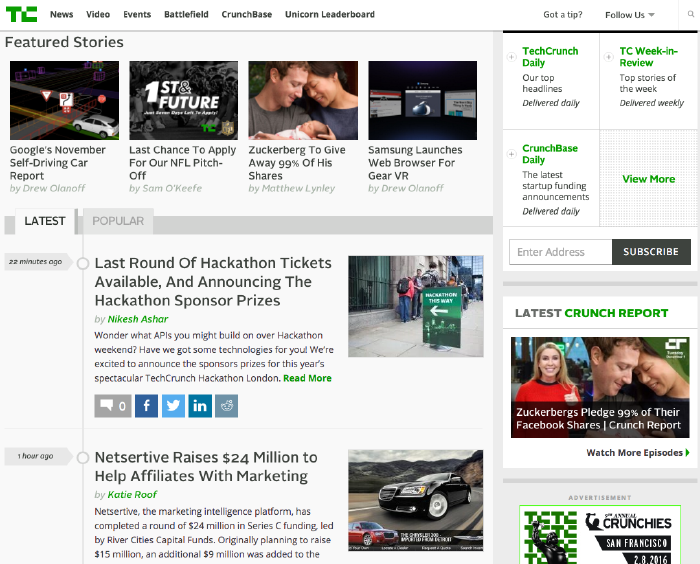700x564 pixels.
Task: Click CrunchBase Daily newsletter title
Action: point(550,154)
